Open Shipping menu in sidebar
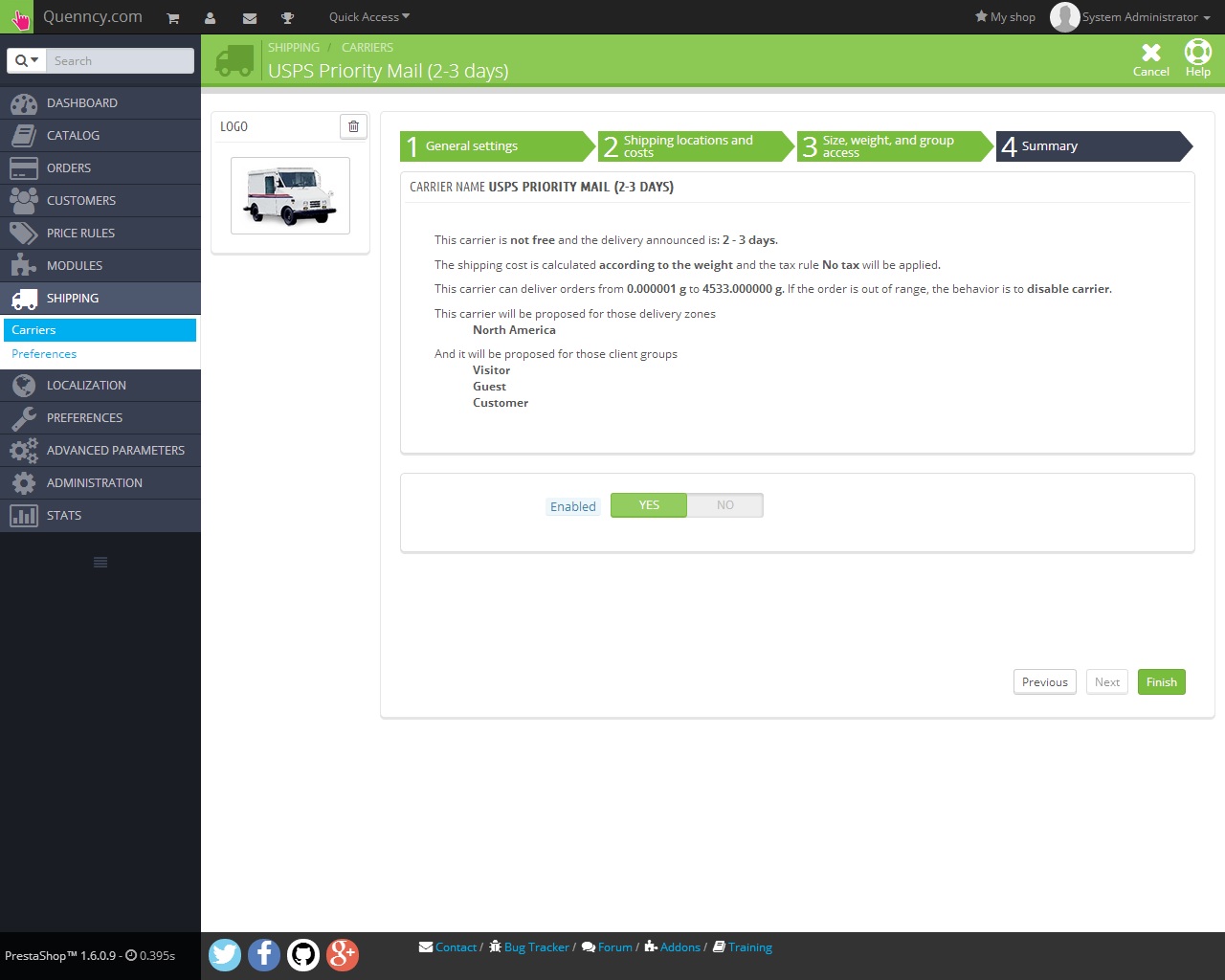The height and width of the screenshot is (980, 1225). [x=100, y=299]
